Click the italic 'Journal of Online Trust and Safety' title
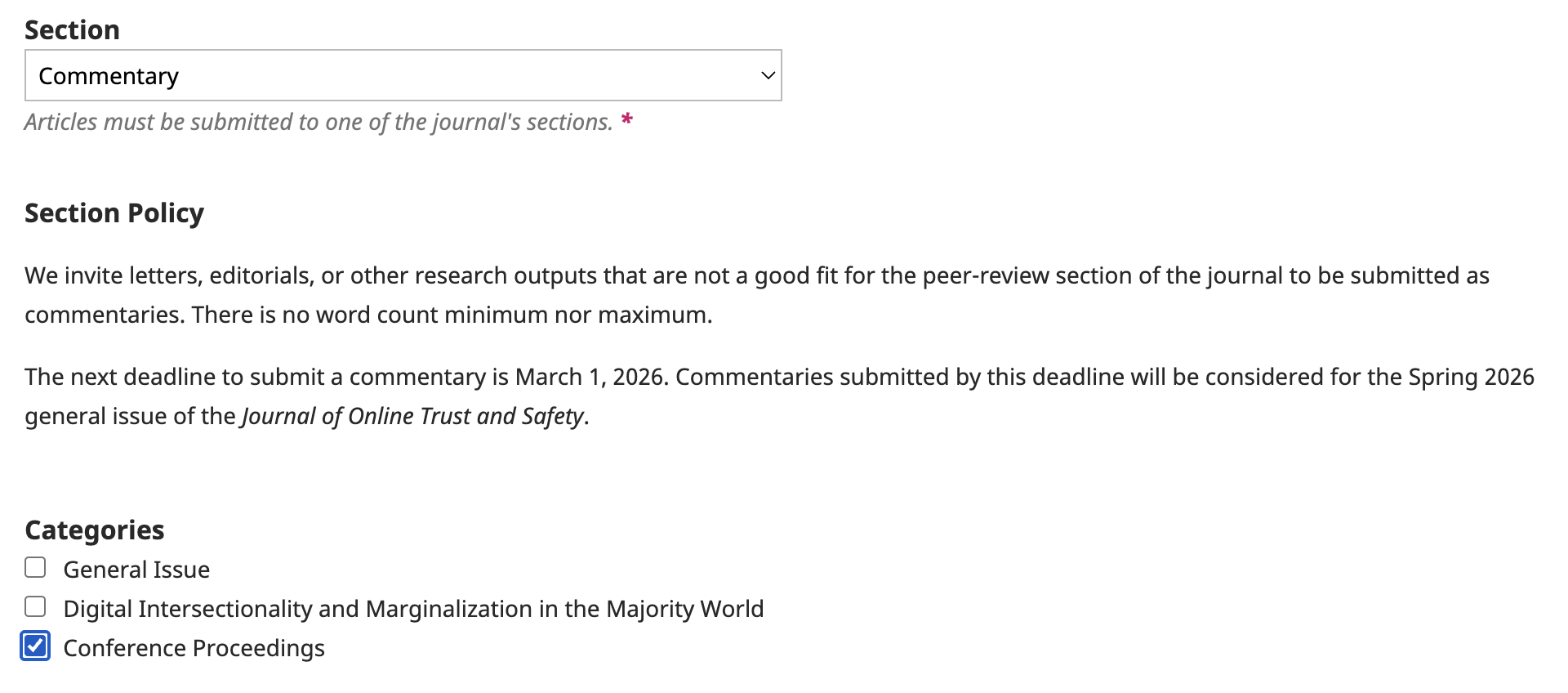This screenshot has width=1568, height=693. click(412, 416)
